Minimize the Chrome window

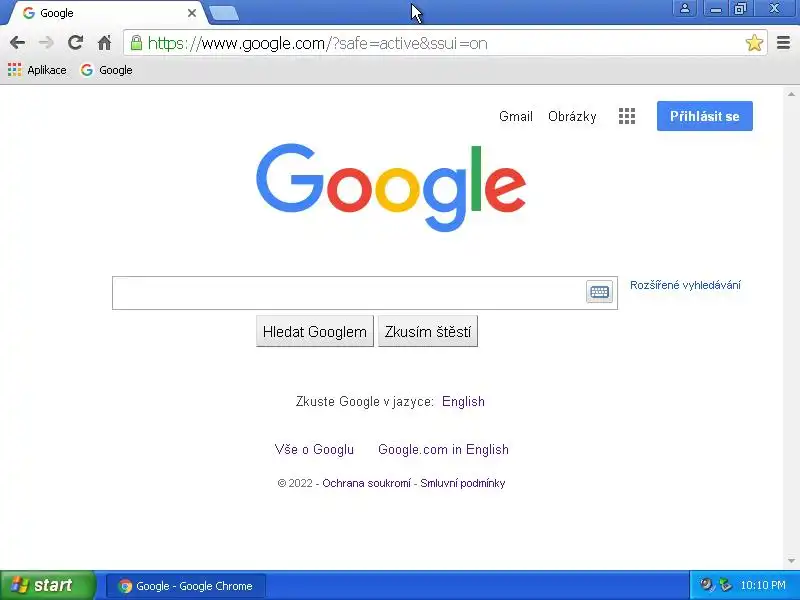pyautogui.click(x=715, y=9)
